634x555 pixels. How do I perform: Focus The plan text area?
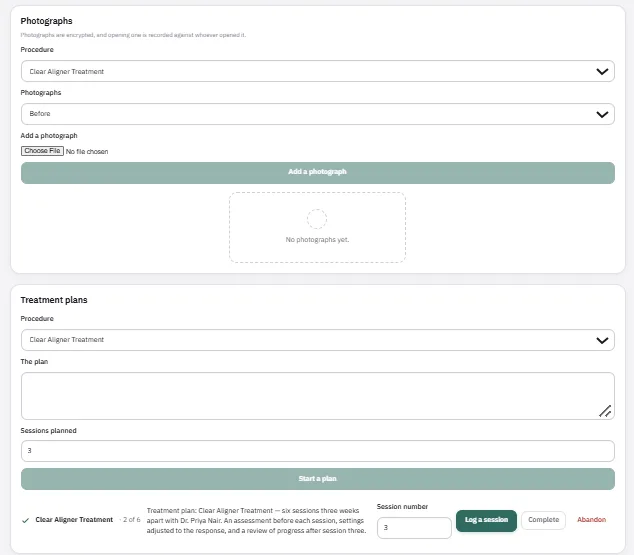318,396
